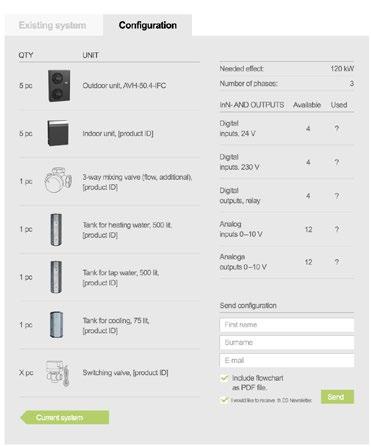Focus the First name field
Viewport: 371px width, 447px height.
[x=287, y=325]
